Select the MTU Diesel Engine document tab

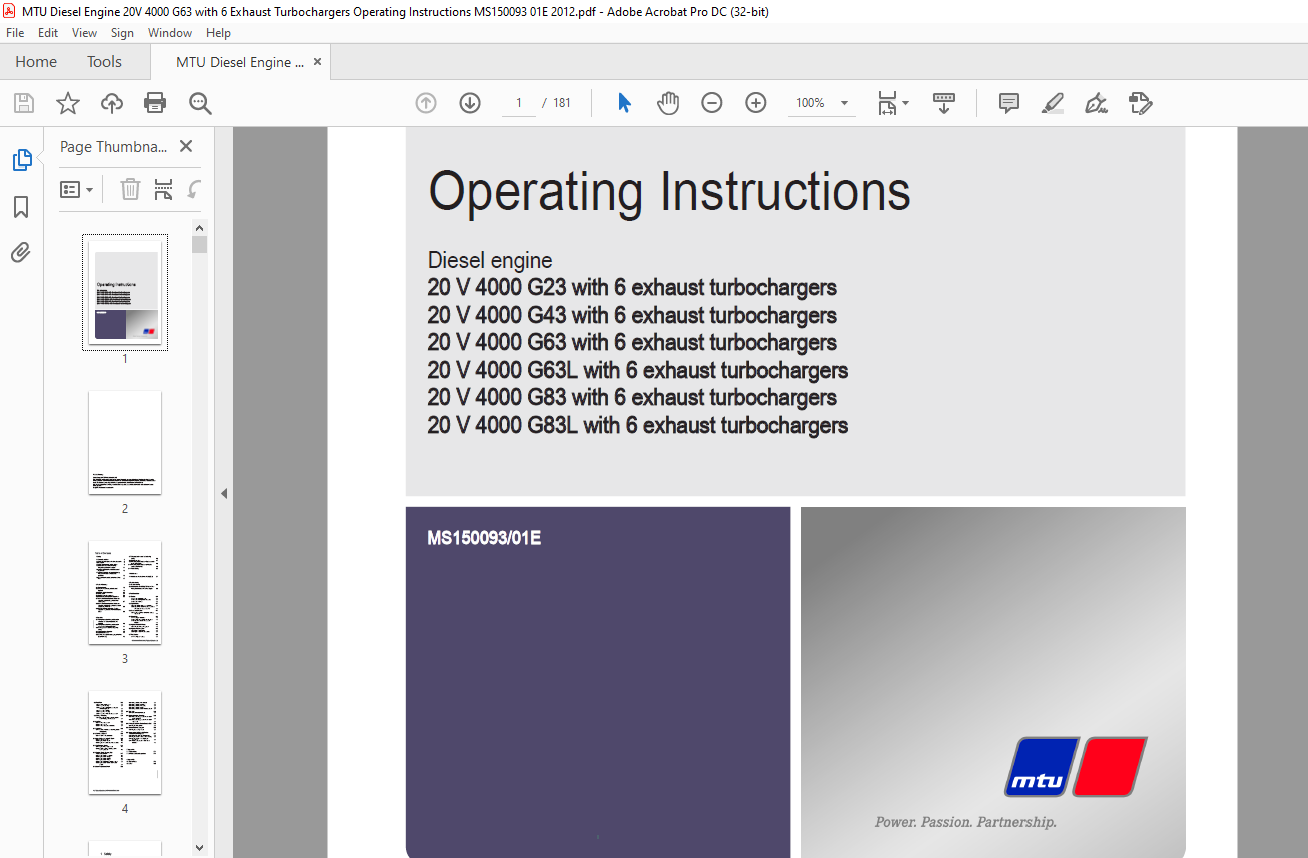tap(240, 62)
